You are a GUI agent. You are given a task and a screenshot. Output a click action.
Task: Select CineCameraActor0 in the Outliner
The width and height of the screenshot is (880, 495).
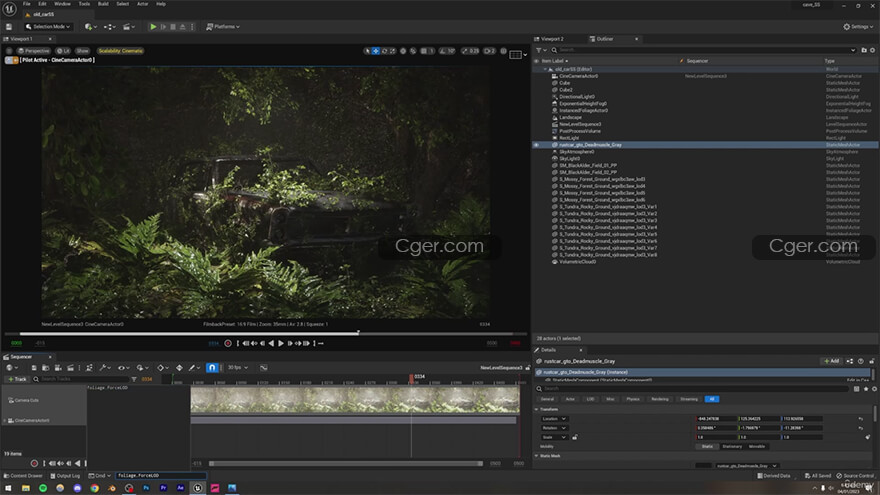point(578,76)
